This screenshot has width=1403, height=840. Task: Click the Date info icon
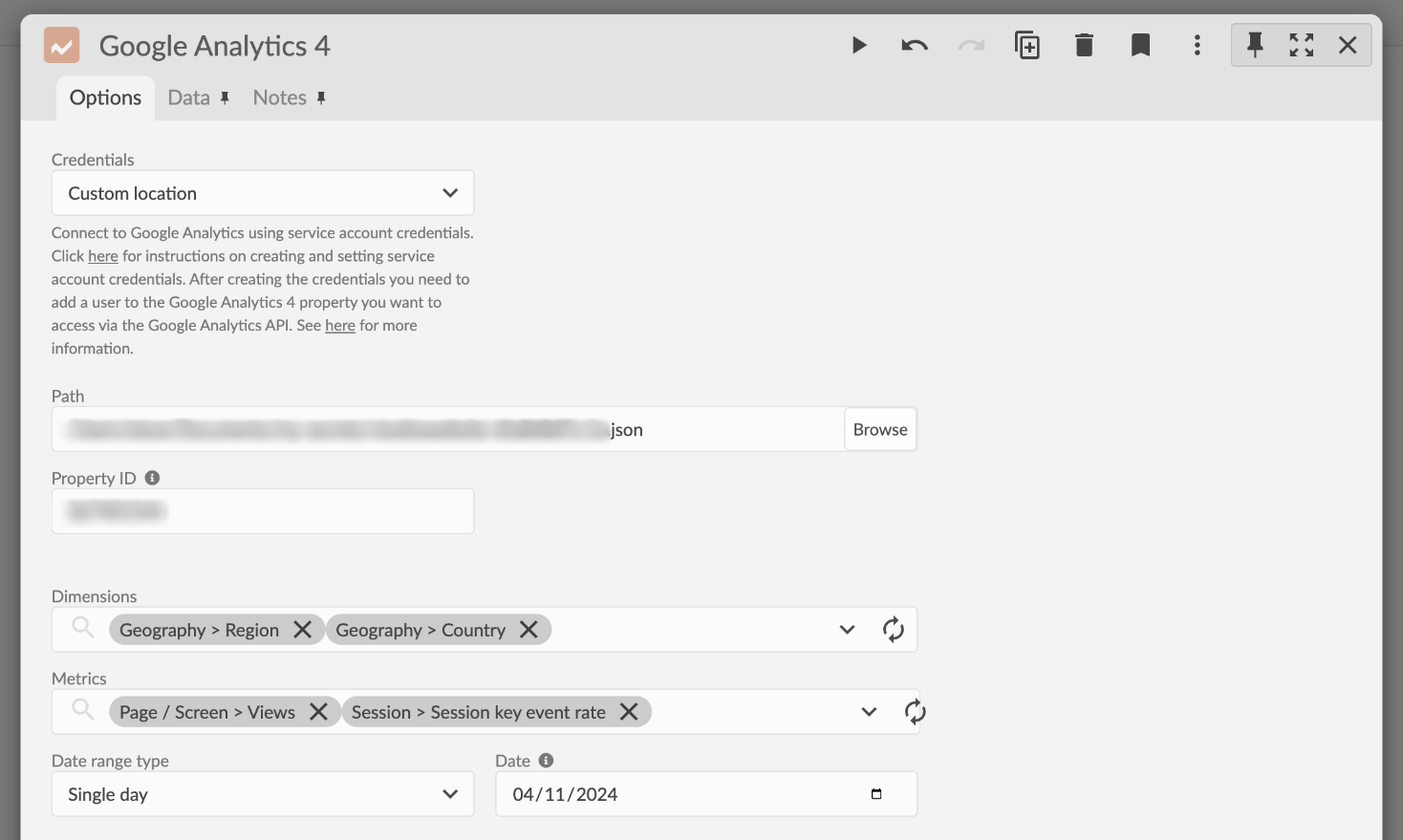point(546,761)
